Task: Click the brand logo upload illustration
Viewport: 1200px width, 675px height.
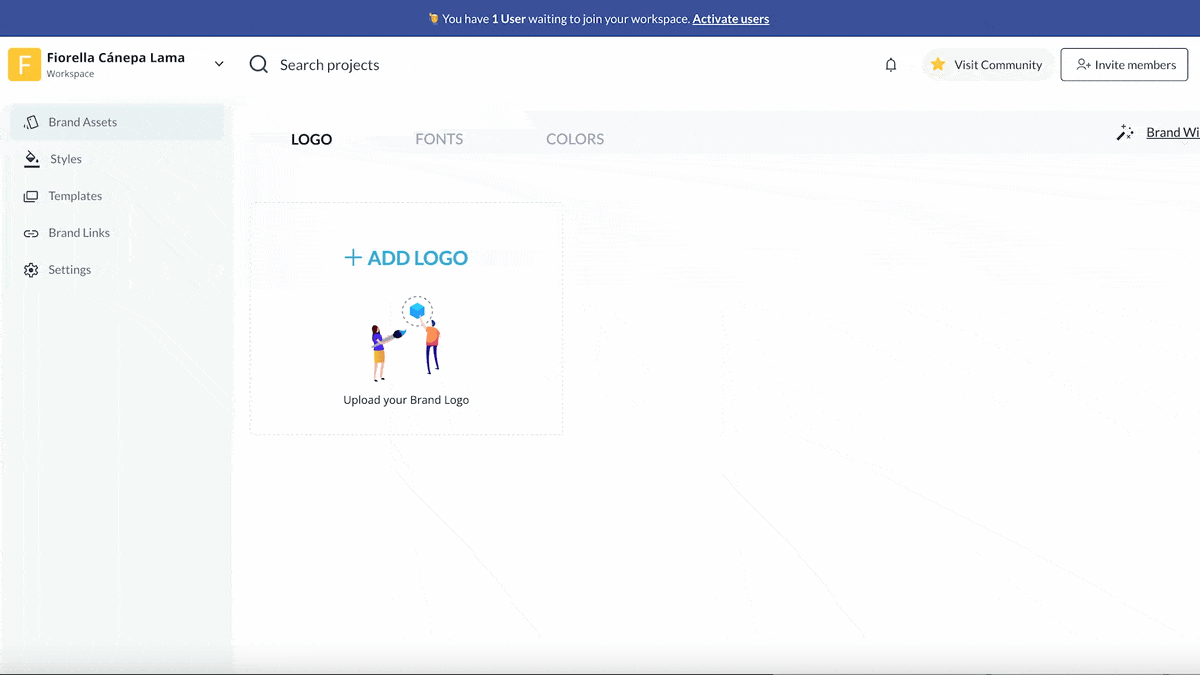Action: (x=406, y=338)
